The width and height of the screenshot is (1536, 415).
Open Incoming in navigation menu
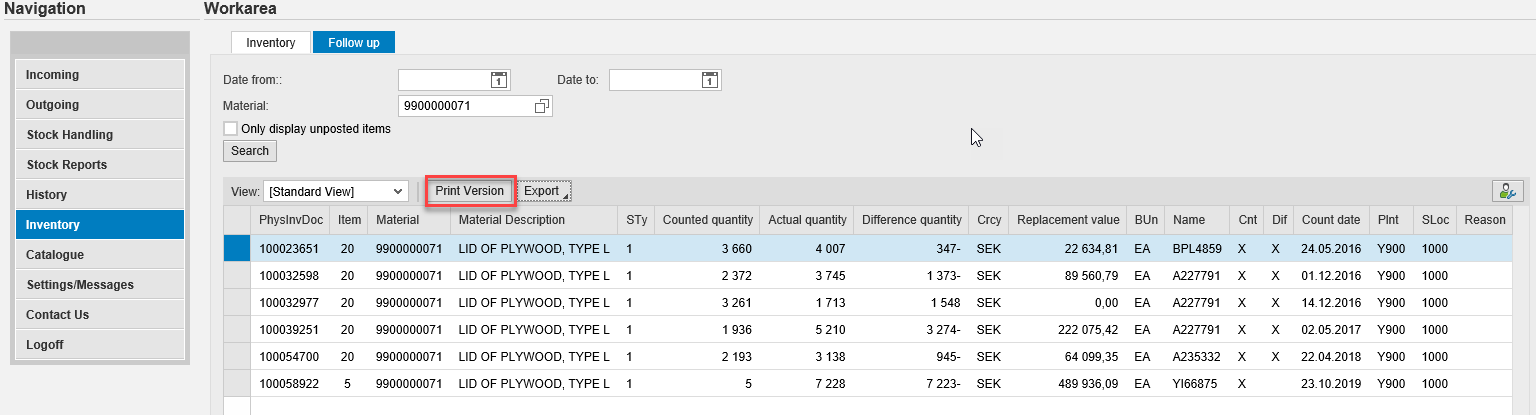100,75
